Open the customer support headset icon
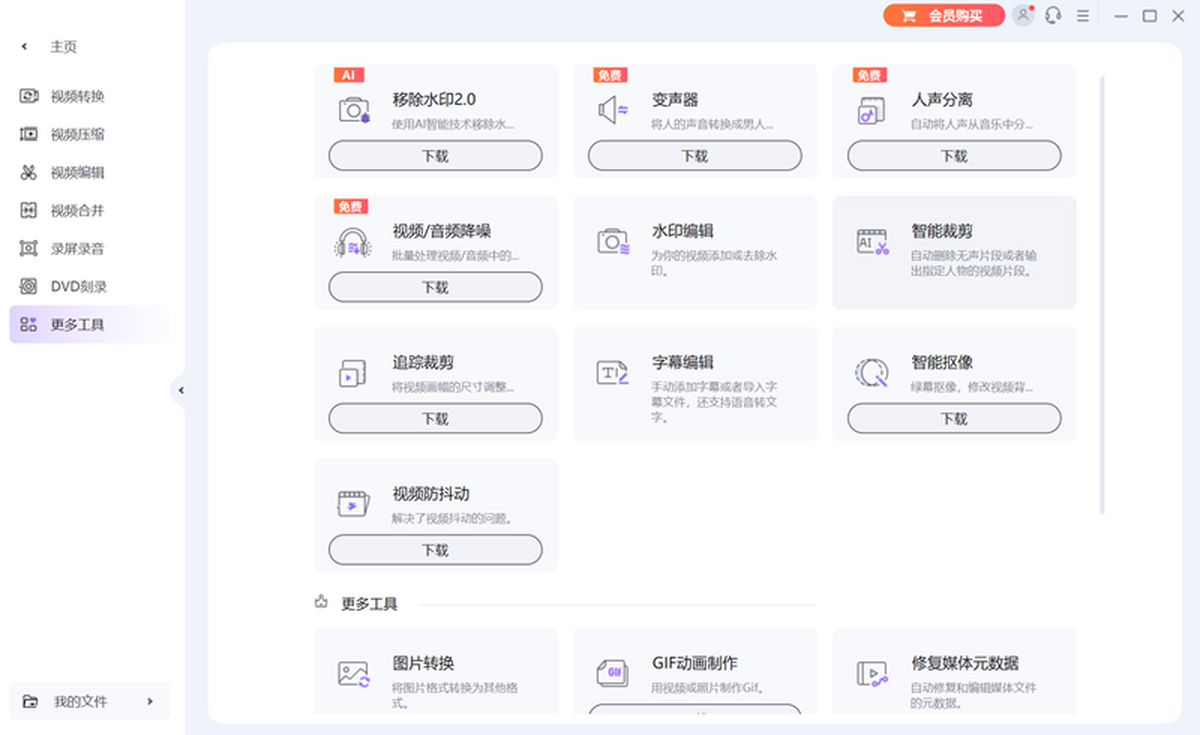 point(1053,16)
